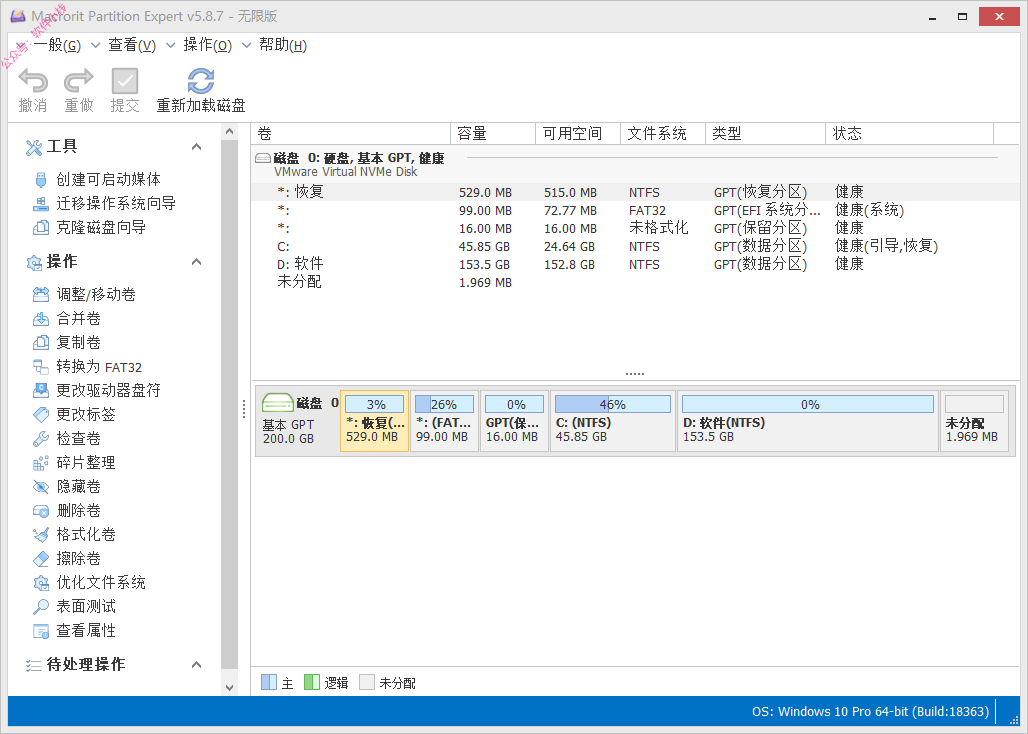This screenshot has height=734, width=1028.
Task: Click the 状态 column header
Action: click(909, 134)
